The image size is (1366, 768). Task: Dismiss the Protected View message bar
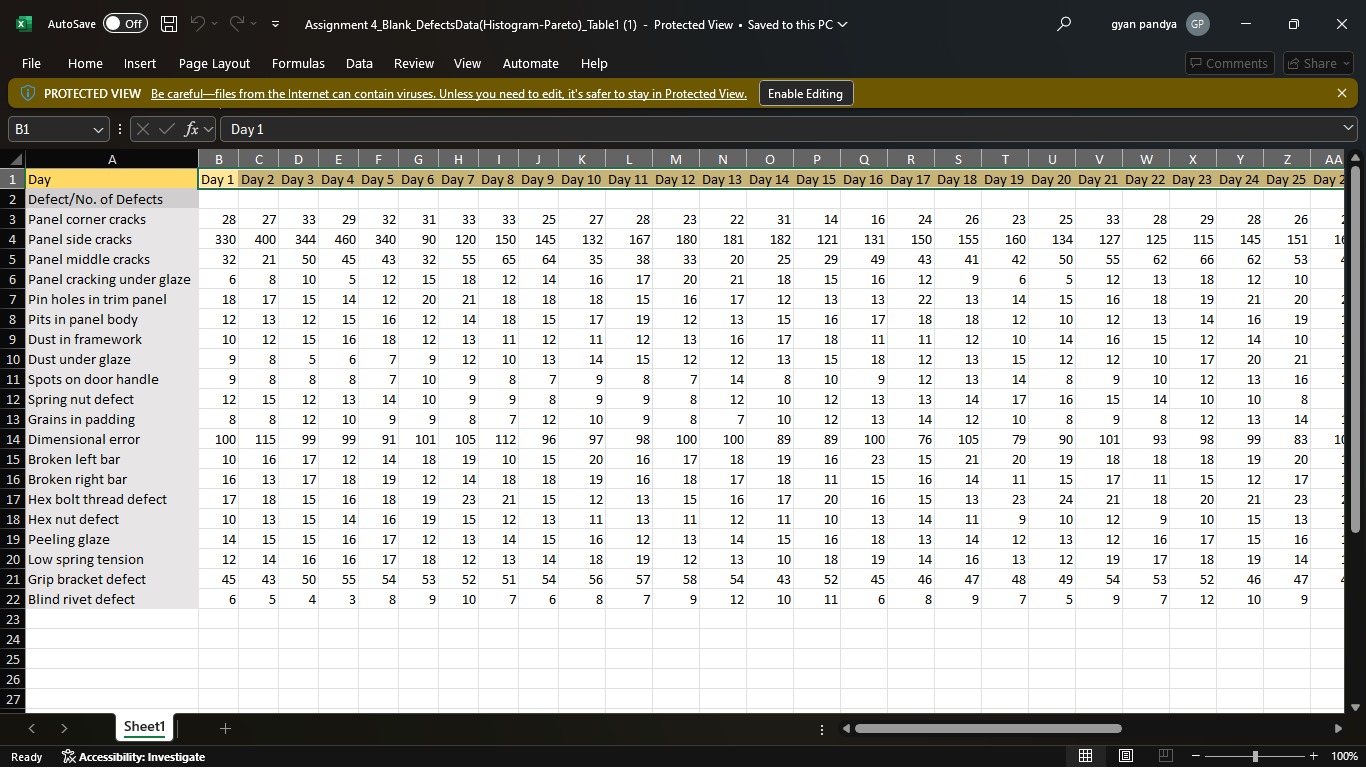coord(1341,93)
